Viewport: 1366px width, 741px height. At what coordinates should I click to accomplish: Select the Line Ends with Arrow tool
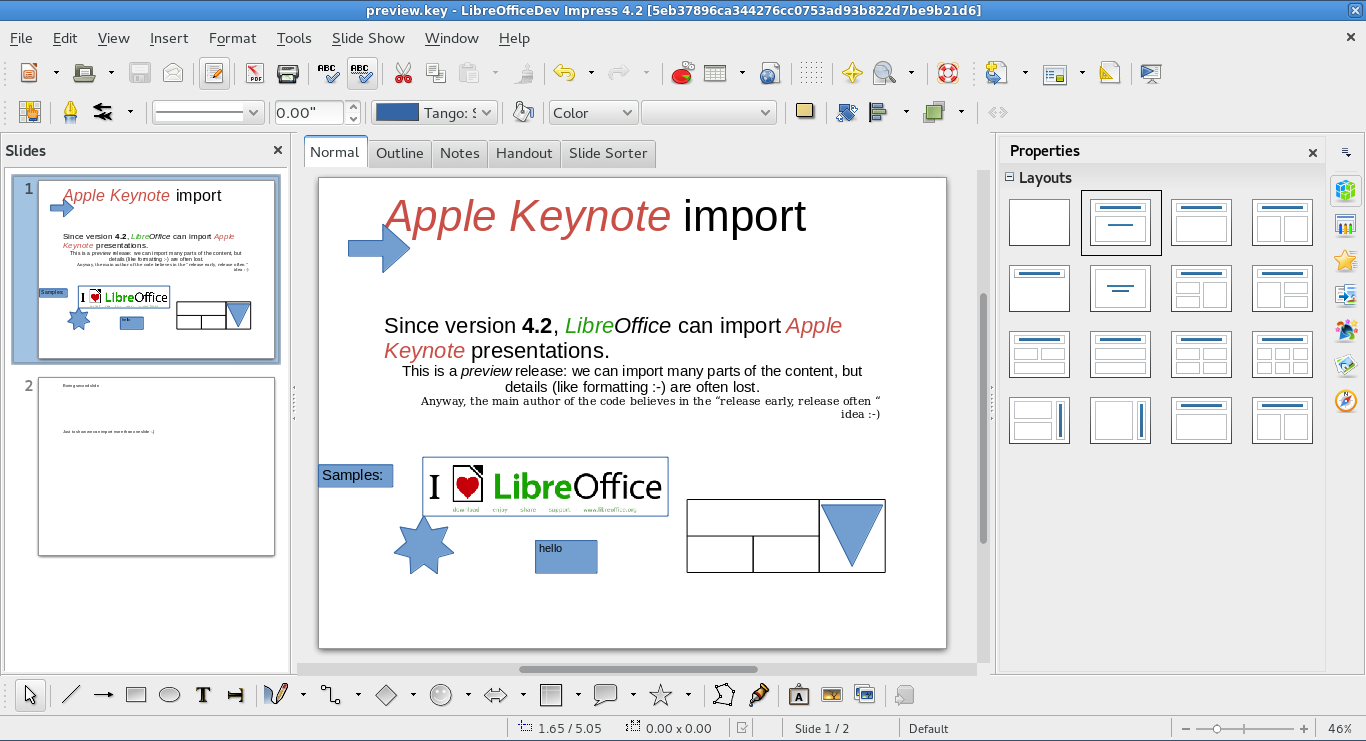click(103, 695)
